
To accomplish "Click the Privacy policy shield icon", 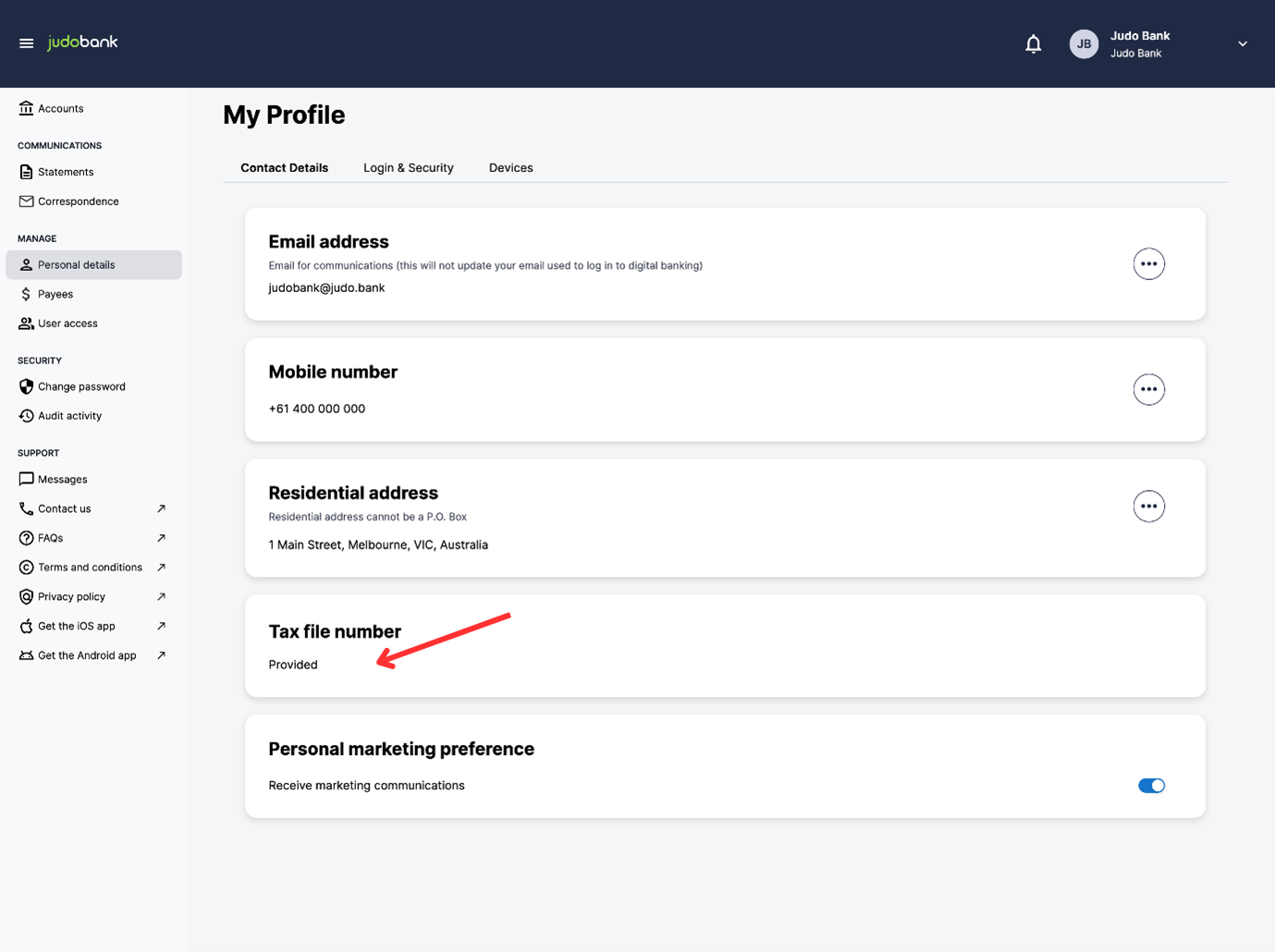I will tap(26, 597).
